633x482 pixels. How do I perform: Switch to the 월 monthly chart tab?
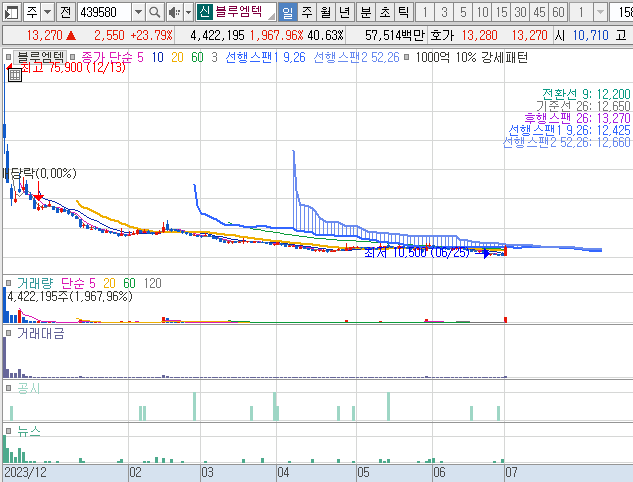[x=326, y=13]
